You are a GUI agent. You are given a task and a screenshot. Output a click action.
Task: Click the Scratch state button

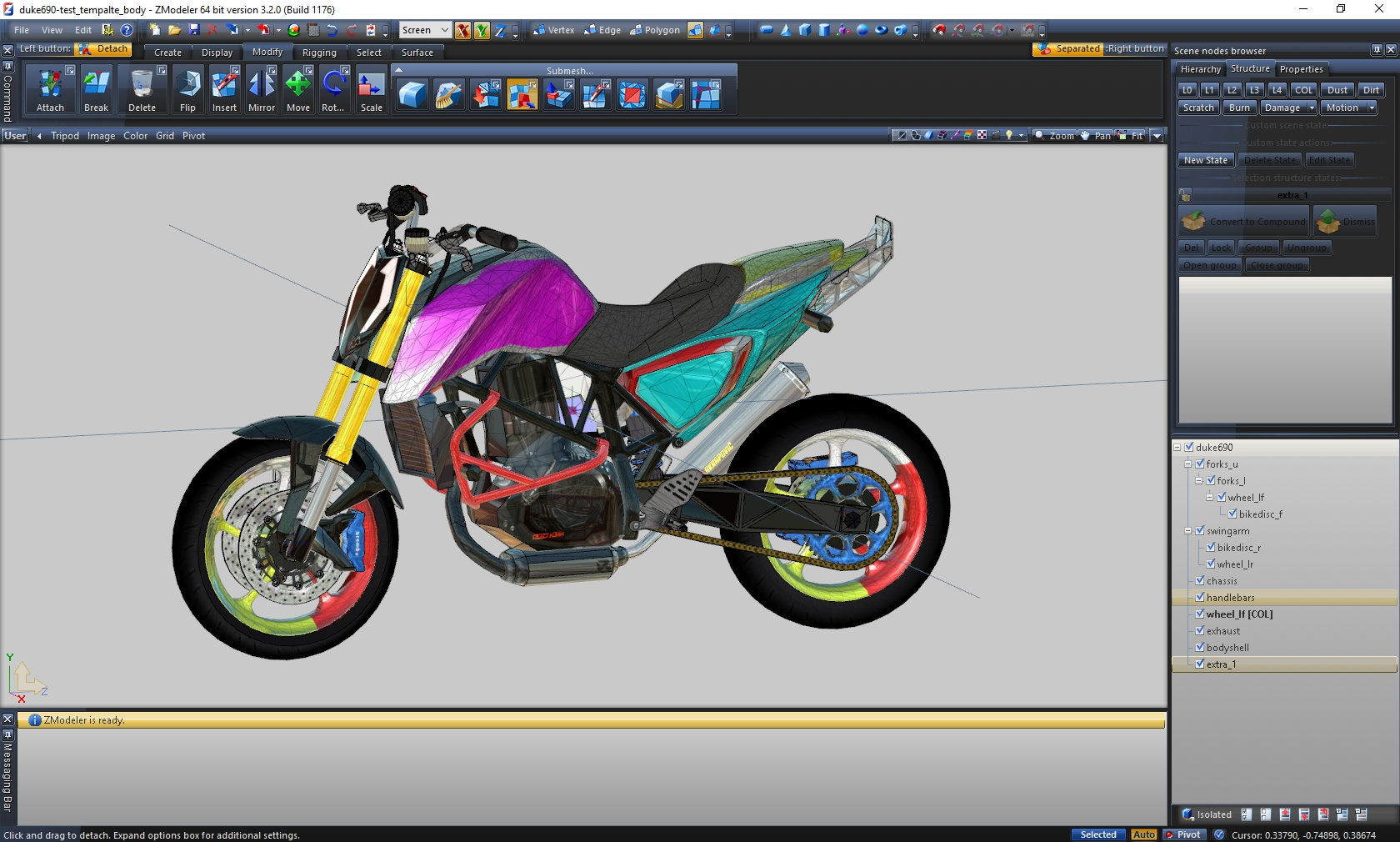tap(1199, 108)
